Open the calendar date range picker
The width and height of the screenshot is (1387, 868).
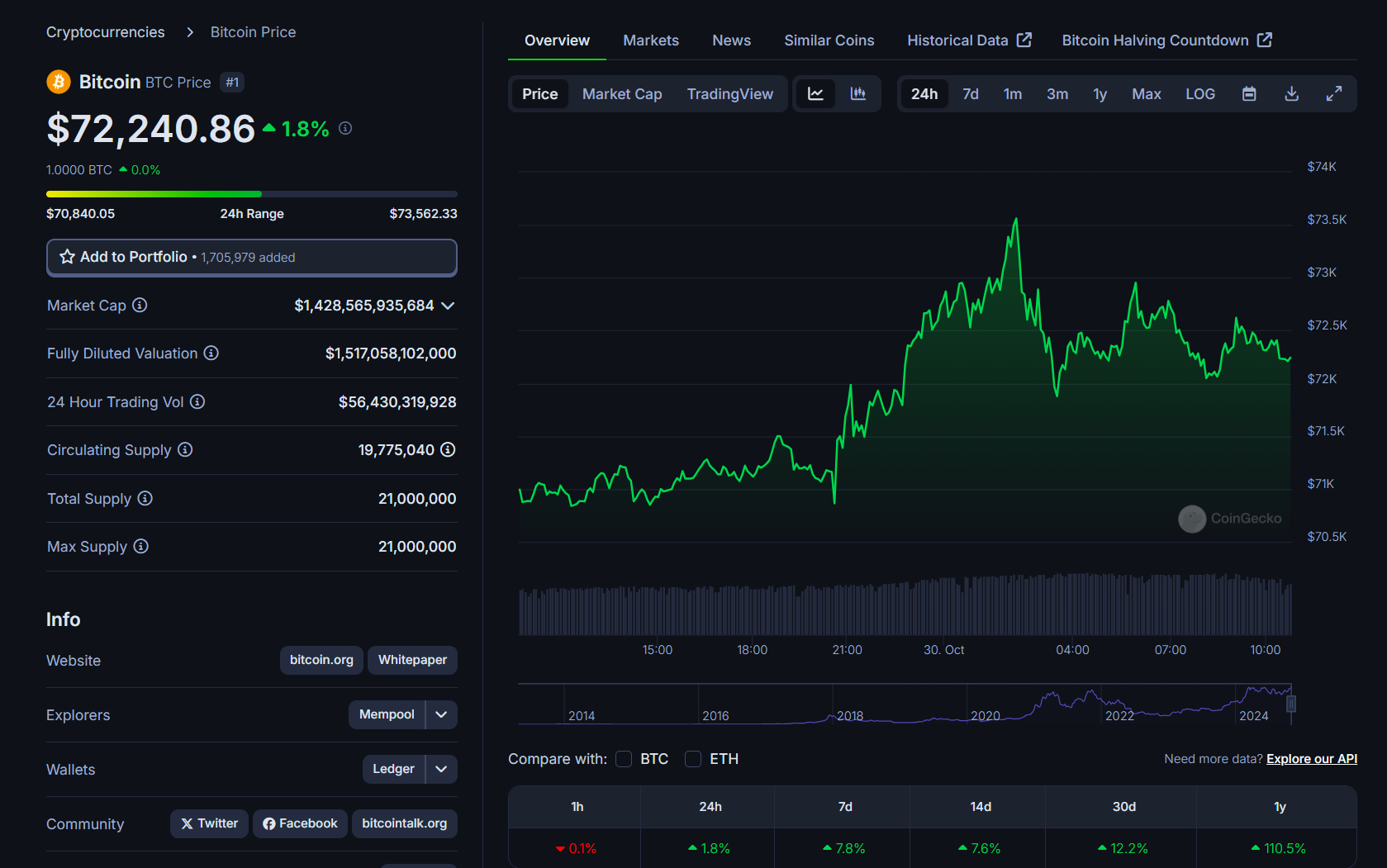(1249, 94)
